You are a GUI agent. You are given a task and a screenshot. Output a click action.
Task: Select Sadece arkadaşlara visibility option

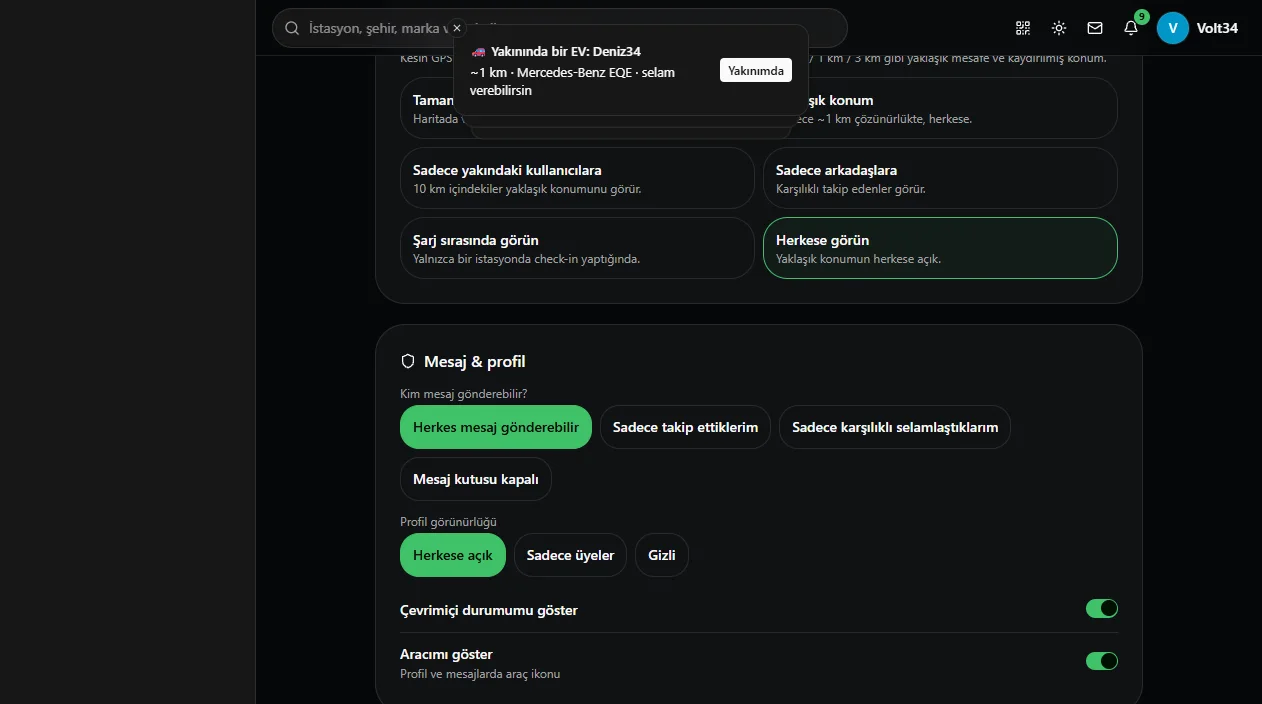click(940, 178)
